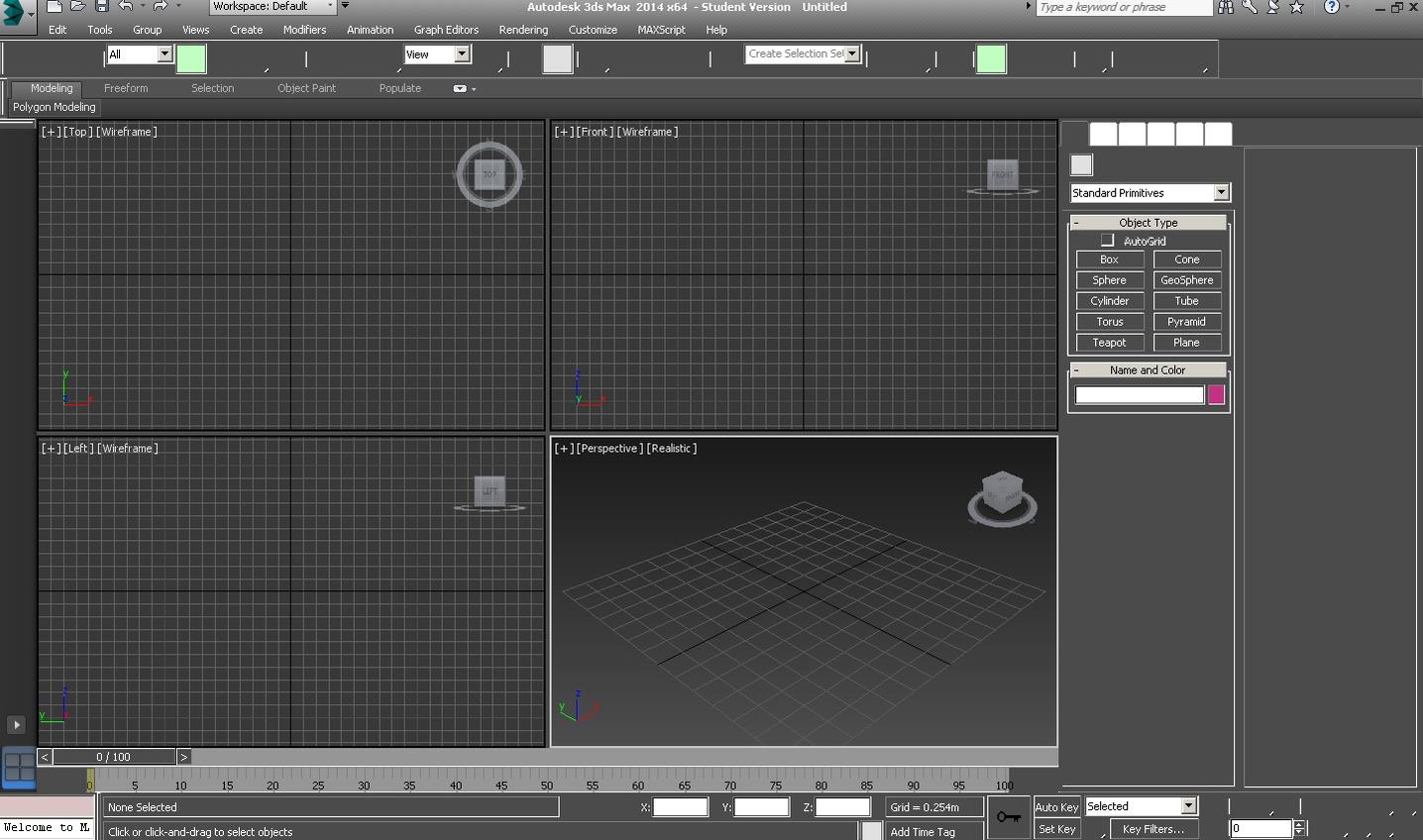Click the binoculars search icon
This screenshot has height=840, width=1423.
point(1226,7)
